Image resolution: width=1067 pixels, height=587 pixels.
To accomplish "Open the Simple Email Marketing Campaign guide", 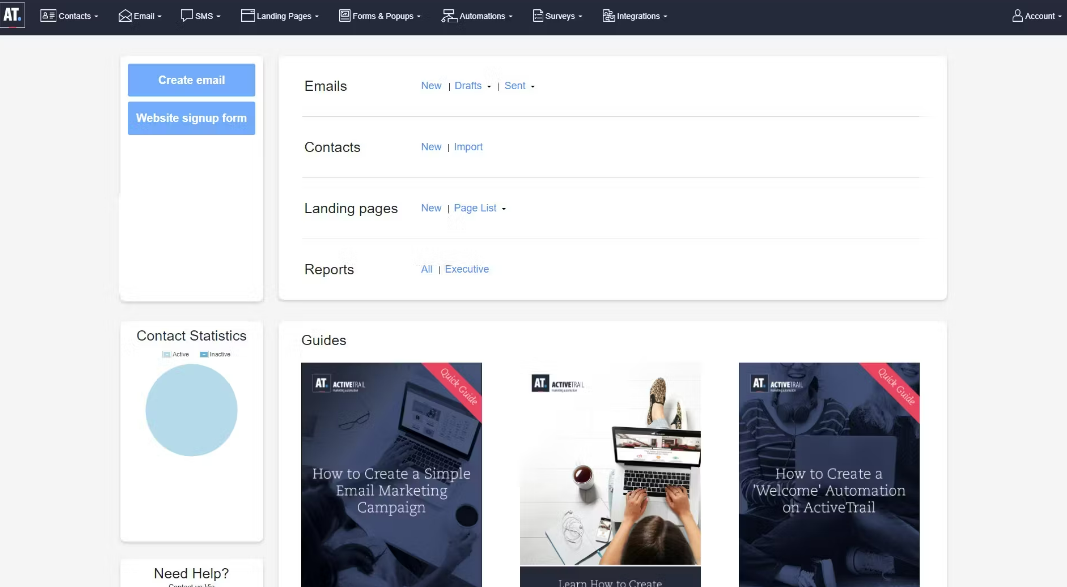I will coord(391,475).
